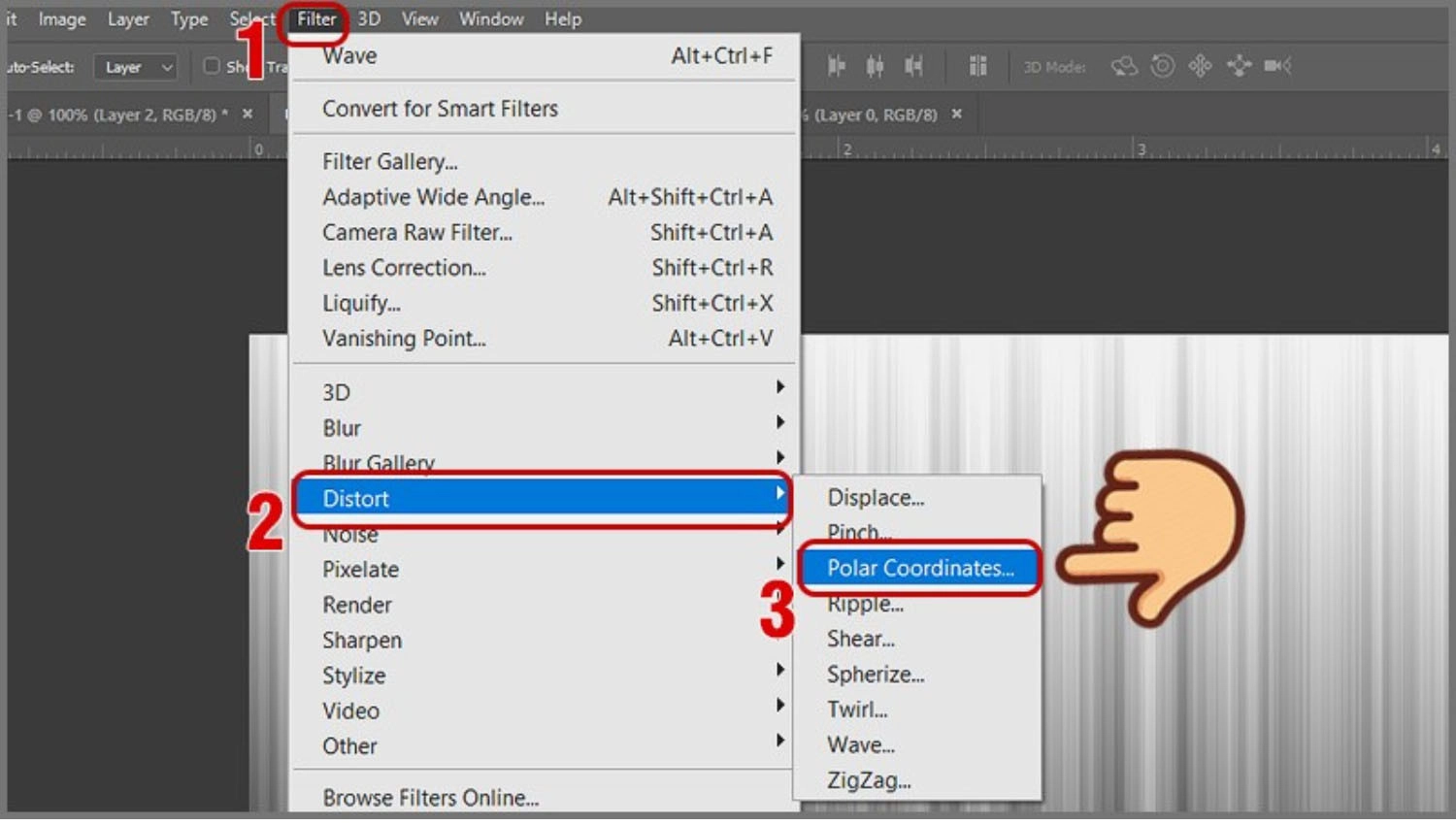Open the Liquify... filter
The image size is (1456, 825).
pyautogui.click(x=546, y=304)
